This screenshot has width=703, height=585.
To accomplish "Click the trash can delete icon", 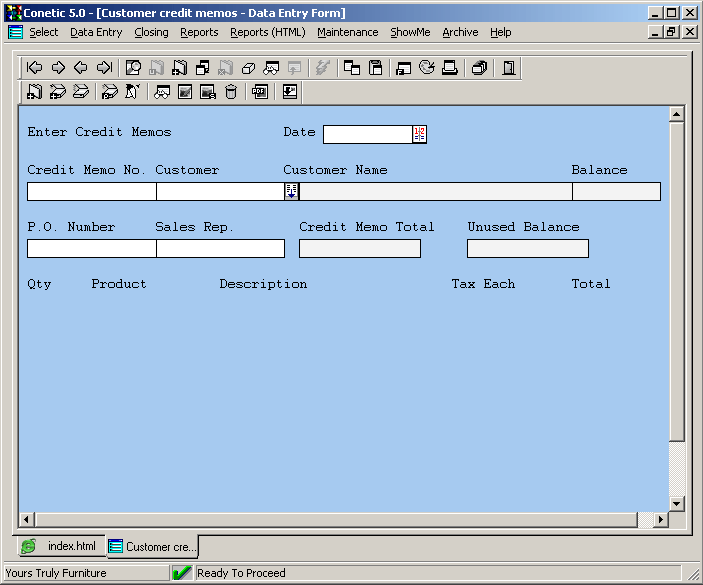I will (x=231, y=92).
